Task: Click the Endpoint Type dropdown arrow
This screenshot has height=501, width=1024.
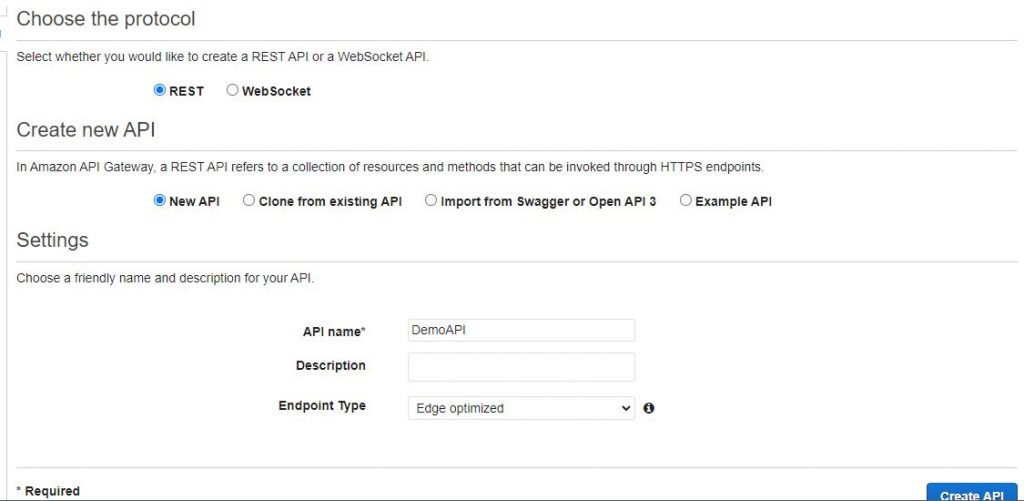Action: coord(626,408)
